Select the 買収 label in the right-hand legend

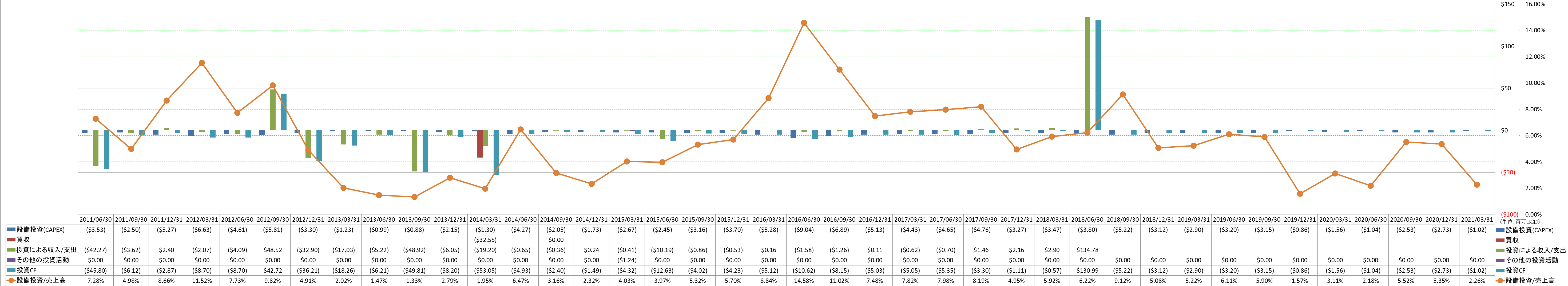(x=1512, y=240)
